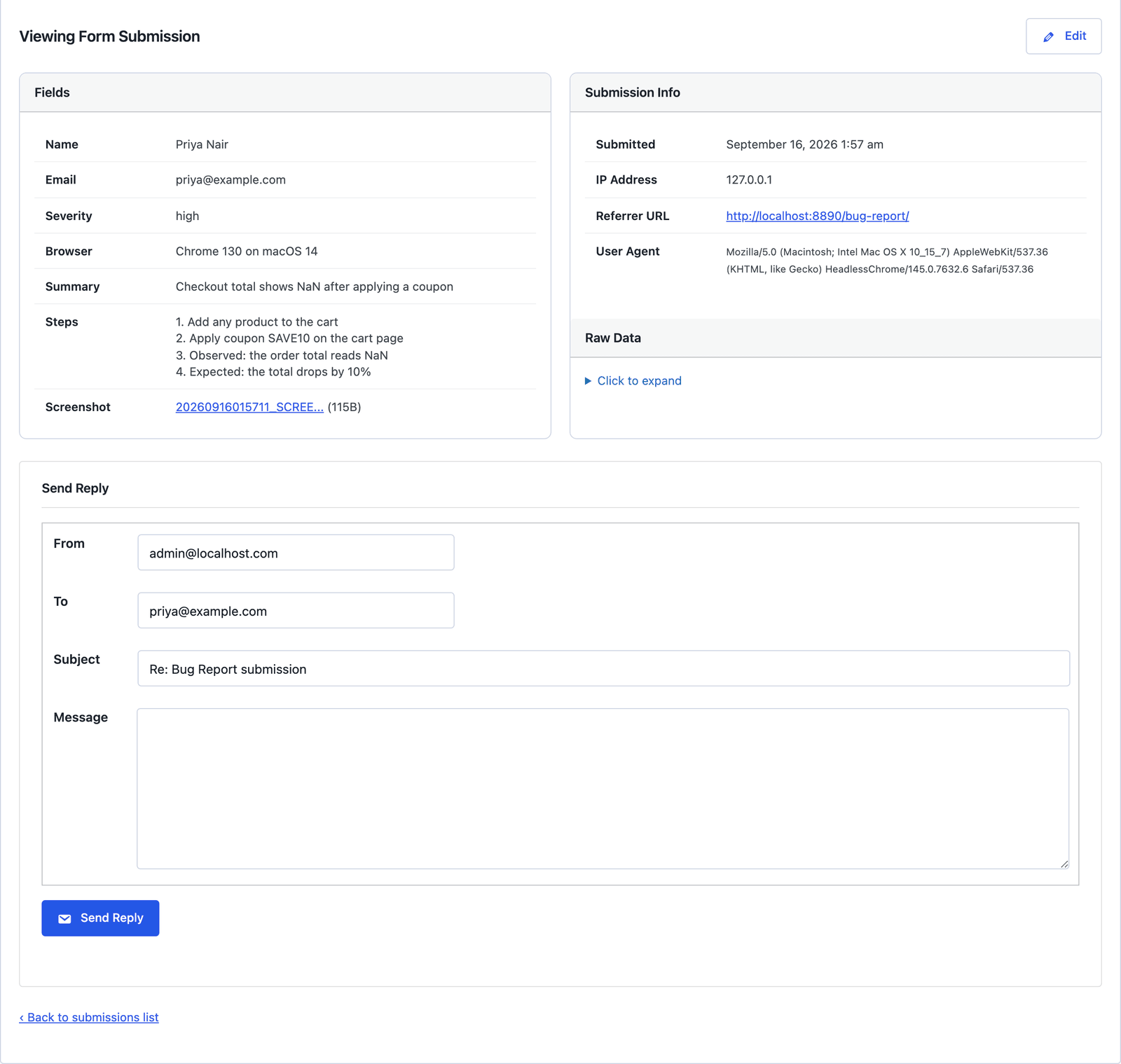Click the Raw Data section header

(836, 338)
